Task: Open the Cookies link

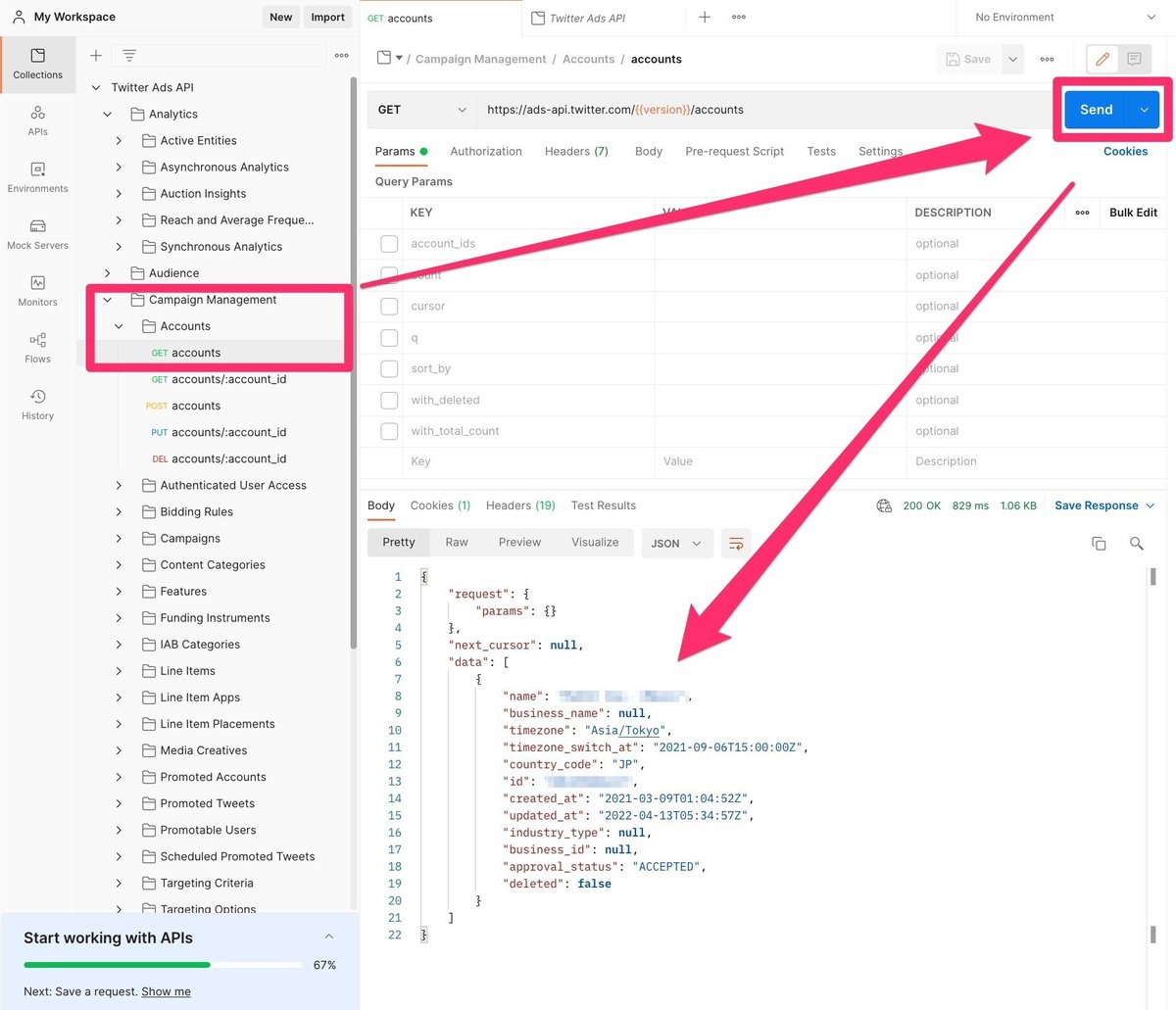Action: pos(1125,152)
